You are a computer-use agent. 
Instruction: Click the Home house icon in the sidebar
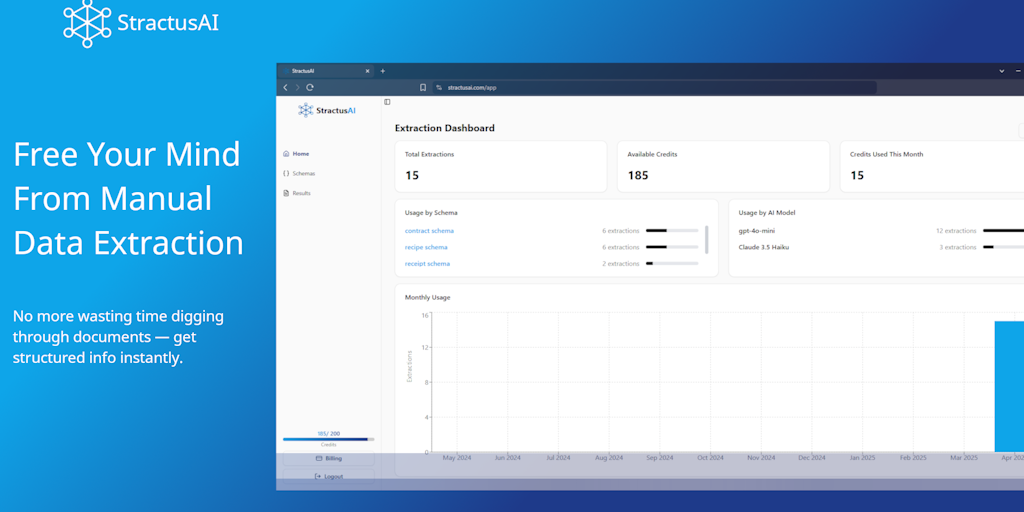click(x=286, y=154)
